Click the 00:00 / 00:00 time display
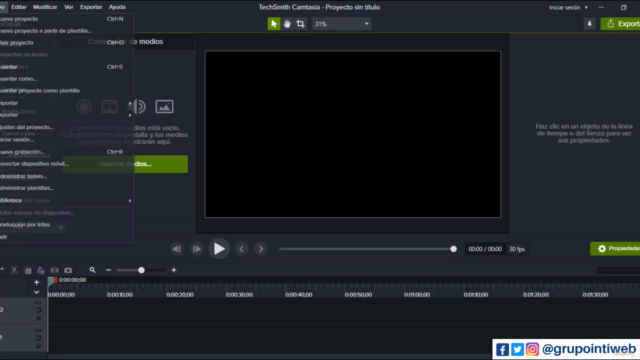The image size is (640, 360). 485,249
